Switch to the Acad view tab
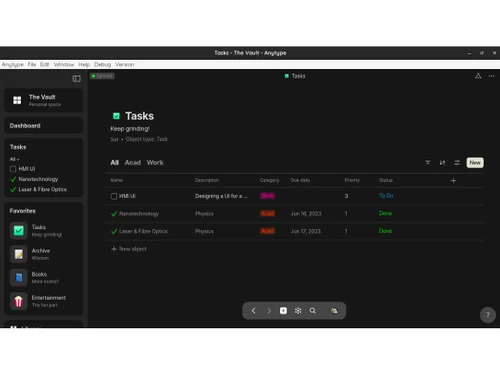500x375 pixels. pyautogui.click(x=133, y=163)
